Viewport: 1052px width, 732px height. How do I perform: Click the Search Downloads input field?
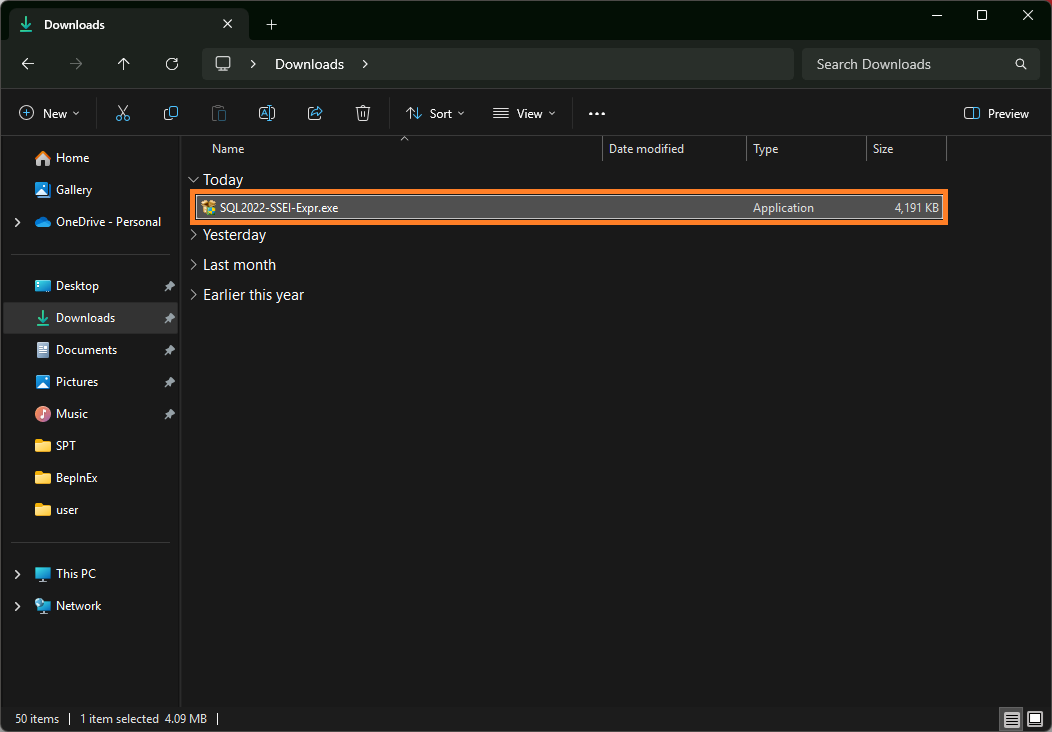[x=910, y=64]
